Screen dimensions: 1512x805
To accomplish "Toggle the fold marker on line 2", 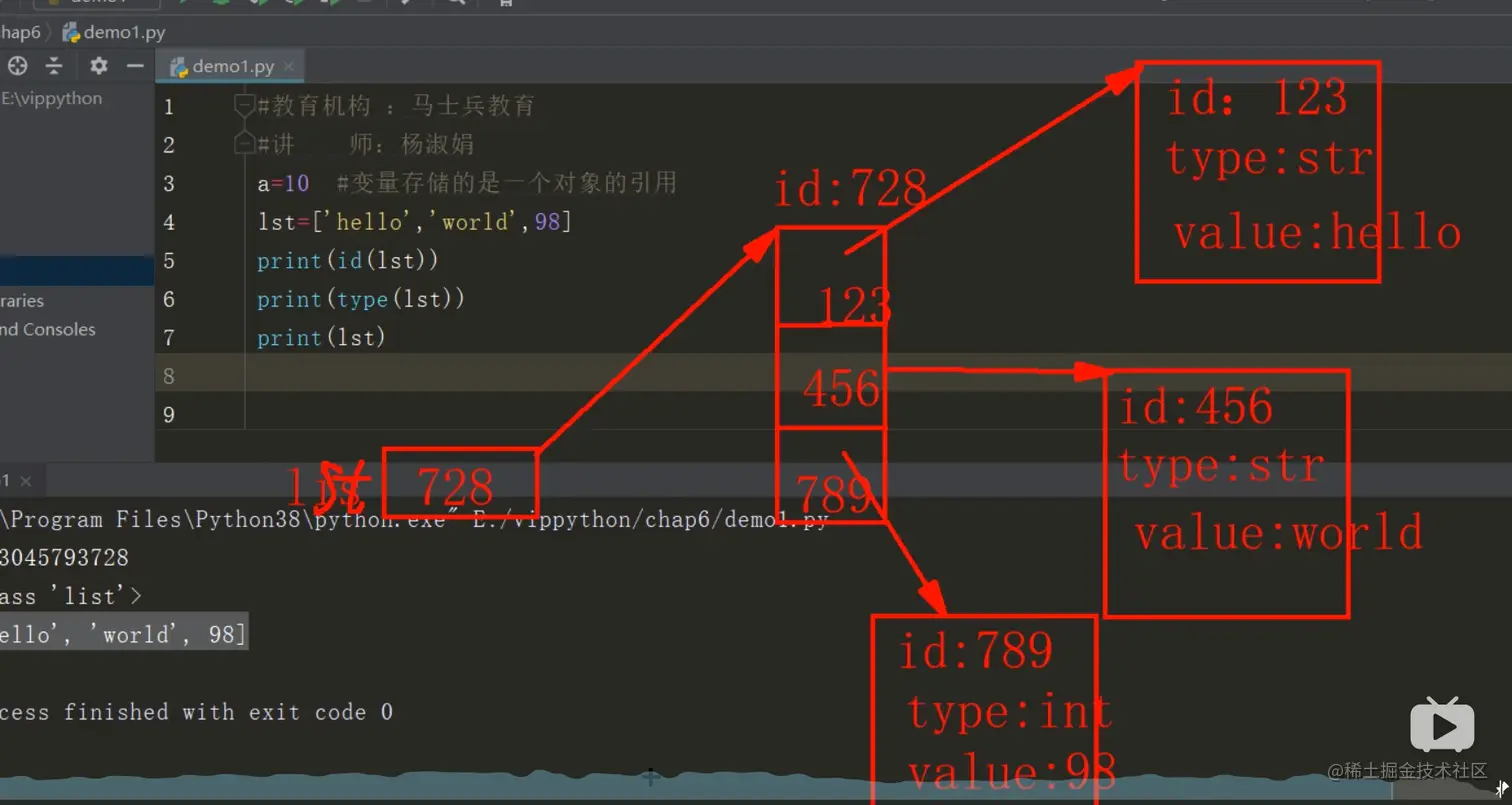I will click(x=243, y=144).
